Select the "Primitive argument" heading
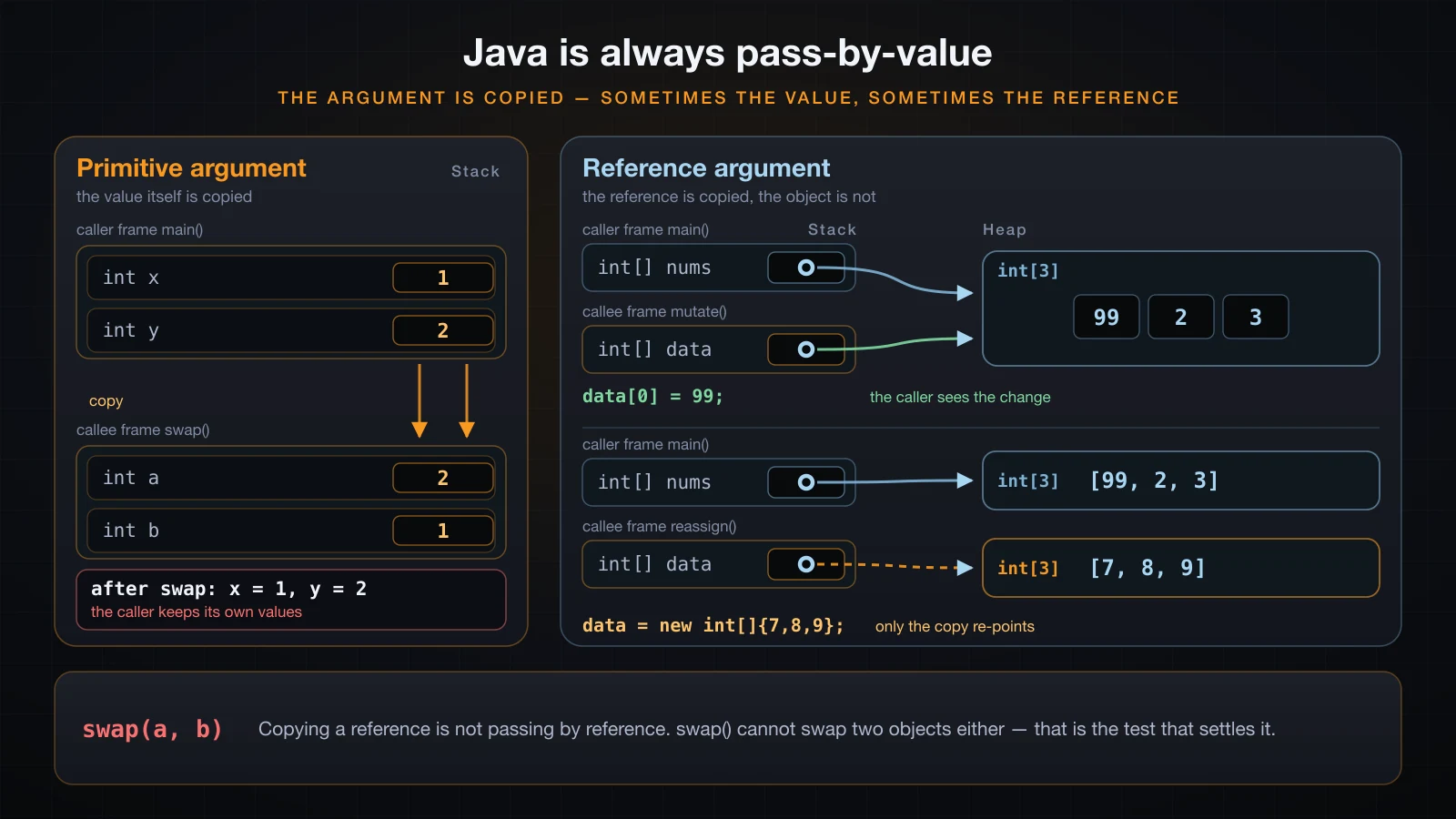Screen dimensions: 1456x819 pos(191,168)
